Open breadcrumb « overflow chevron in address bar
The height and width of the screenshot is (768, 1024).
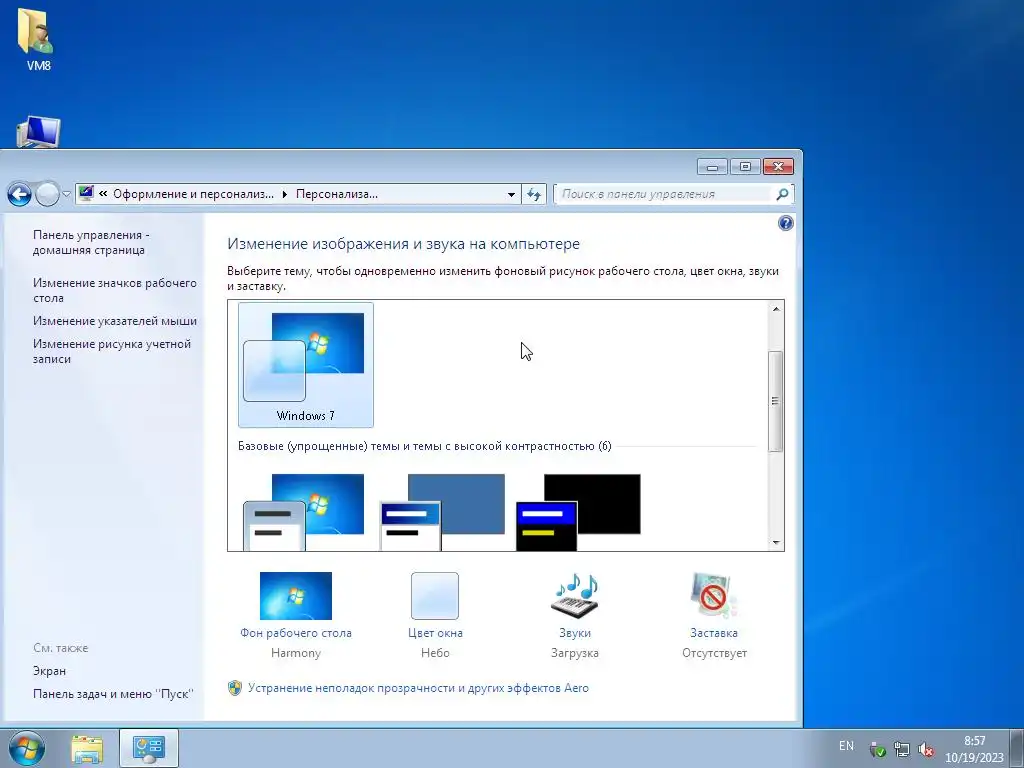click(x=103, y=194)
